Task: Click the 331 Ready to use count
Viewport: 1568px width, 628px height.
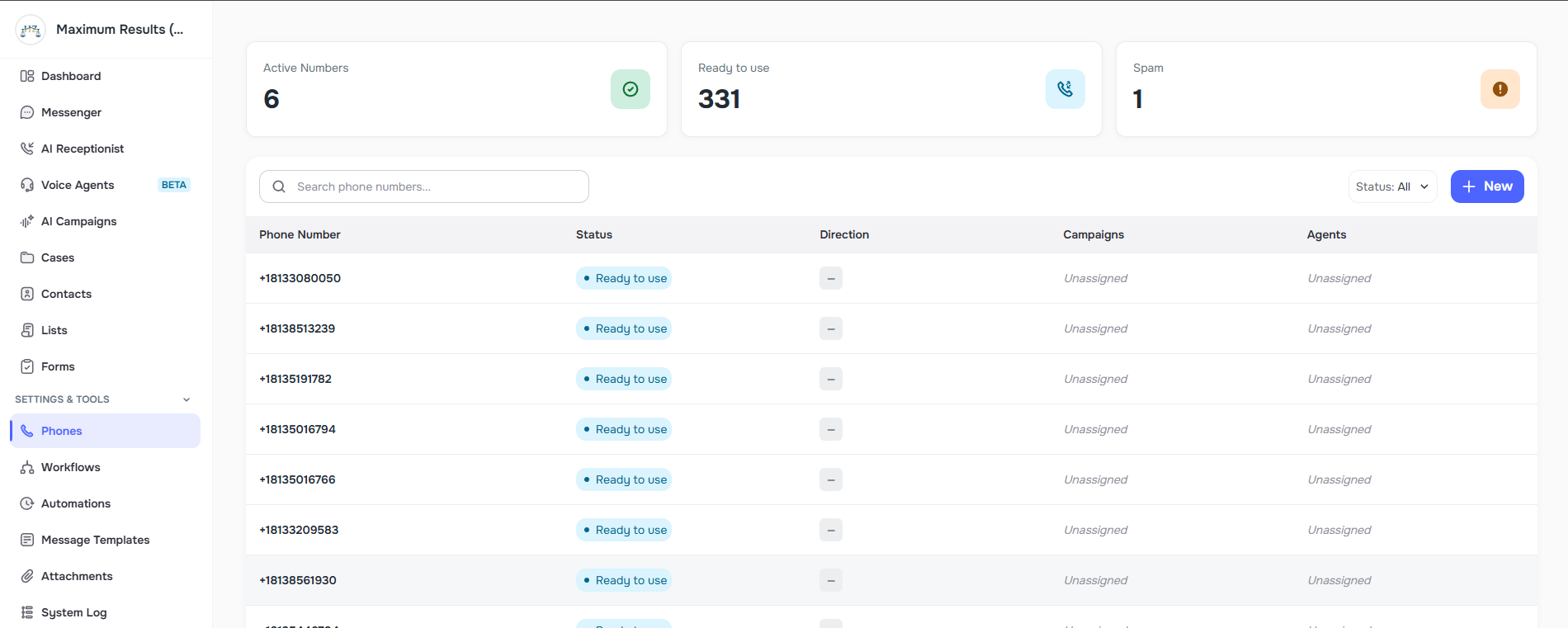Action: click(x=720, y=99)
